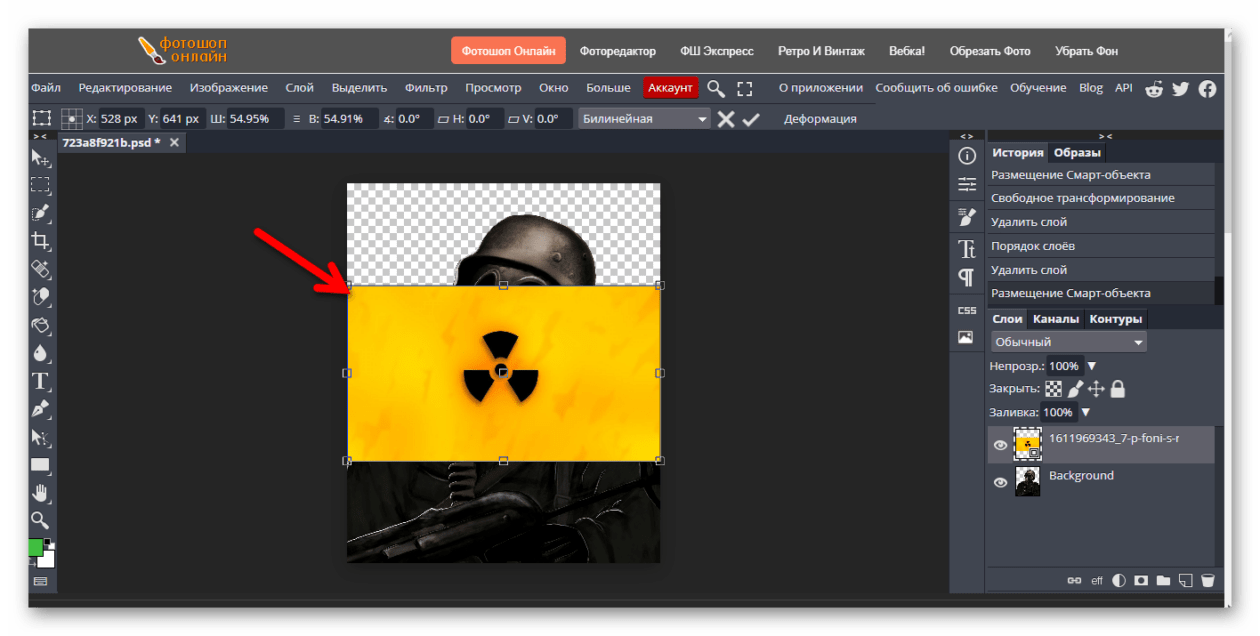Open the Обычный blend mode dropdown
The image size is (1260, 636).
pyautogui.click(x=1068, y=342)
